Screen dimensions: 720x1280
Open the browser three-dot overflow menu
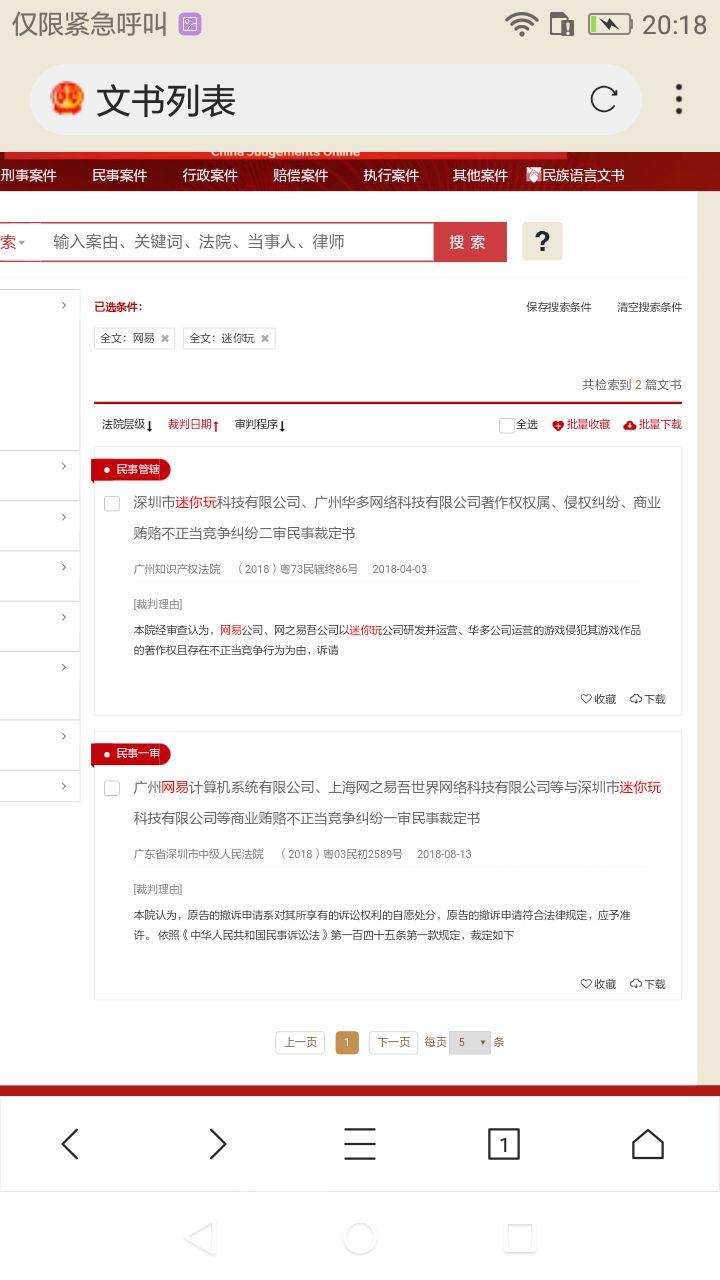[679, 99]
